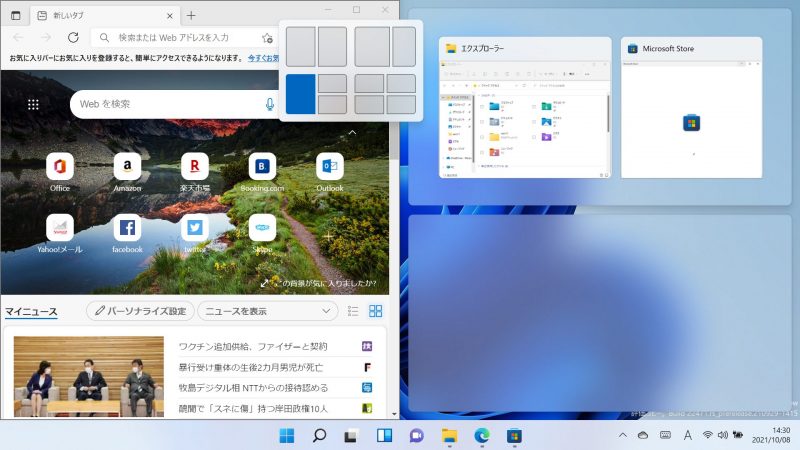Go forward with the forward arrow

coord(46,37)
